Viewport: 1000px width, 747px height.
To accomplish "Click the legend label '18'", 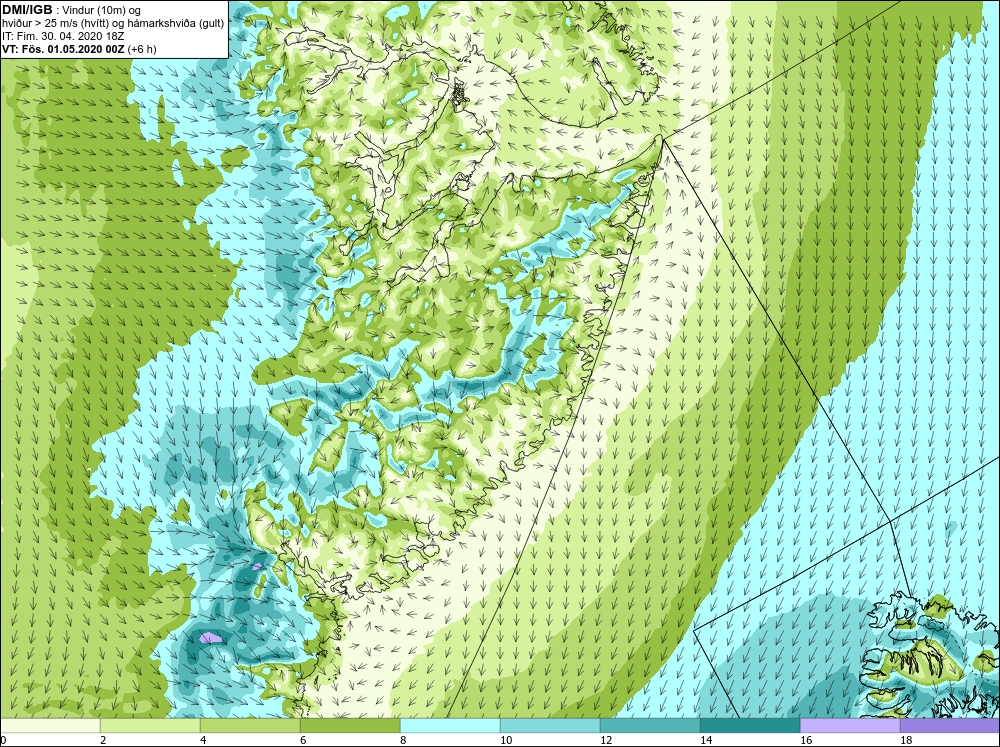I will (907, 740).
